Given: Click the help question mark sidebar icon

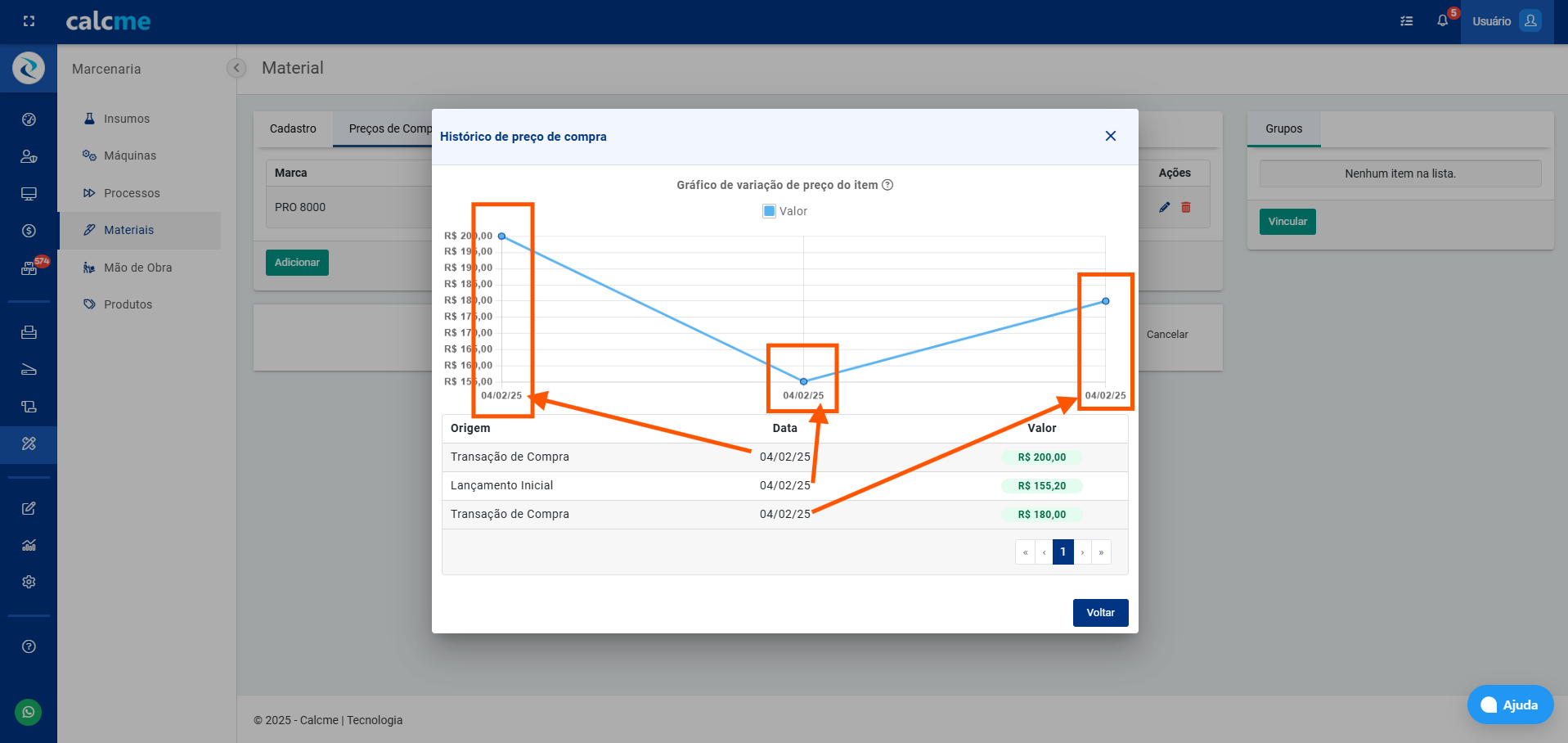Looking at the screenshot, I should 29,646.
